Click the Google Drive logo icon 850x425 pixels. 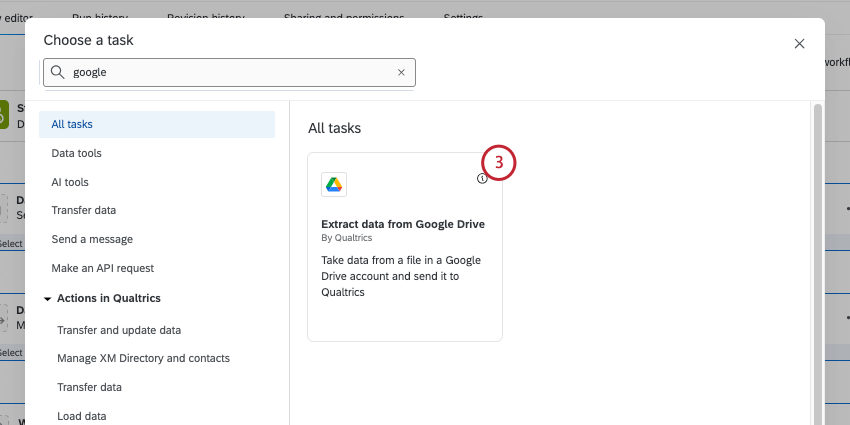tap(334, 184)
